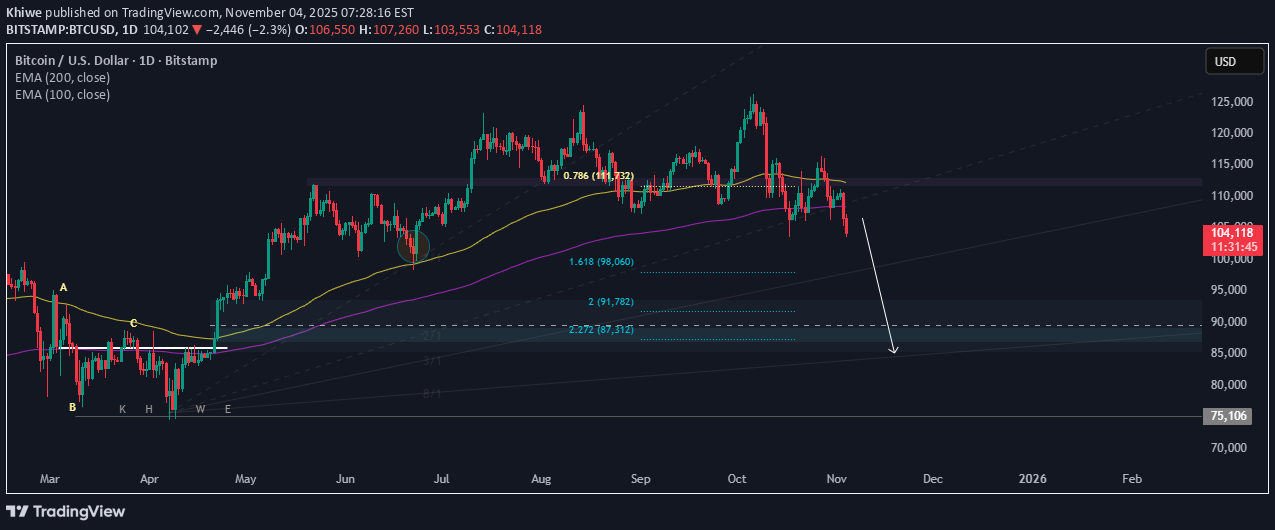Click the 2026 label on the time axis
Screen dimensions: 1275x530
tap(1032, 479)
